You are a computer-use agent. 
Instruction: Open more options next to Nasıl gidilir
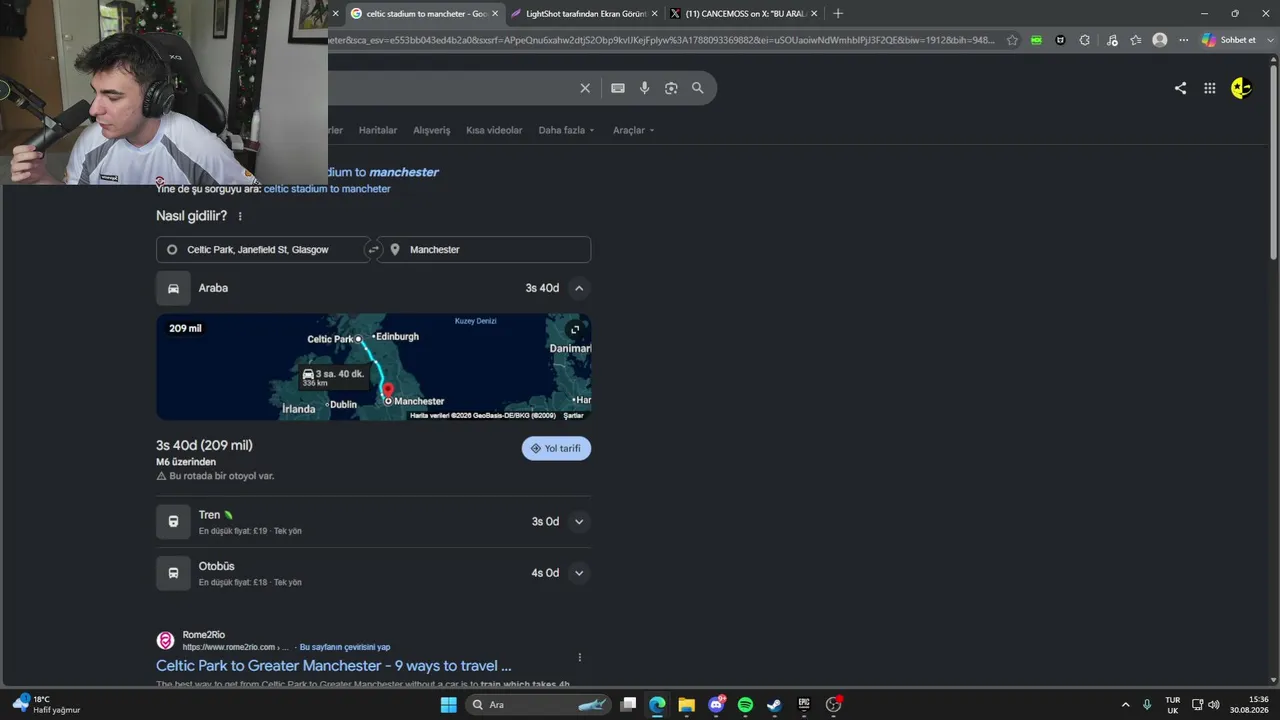(240, 216)
